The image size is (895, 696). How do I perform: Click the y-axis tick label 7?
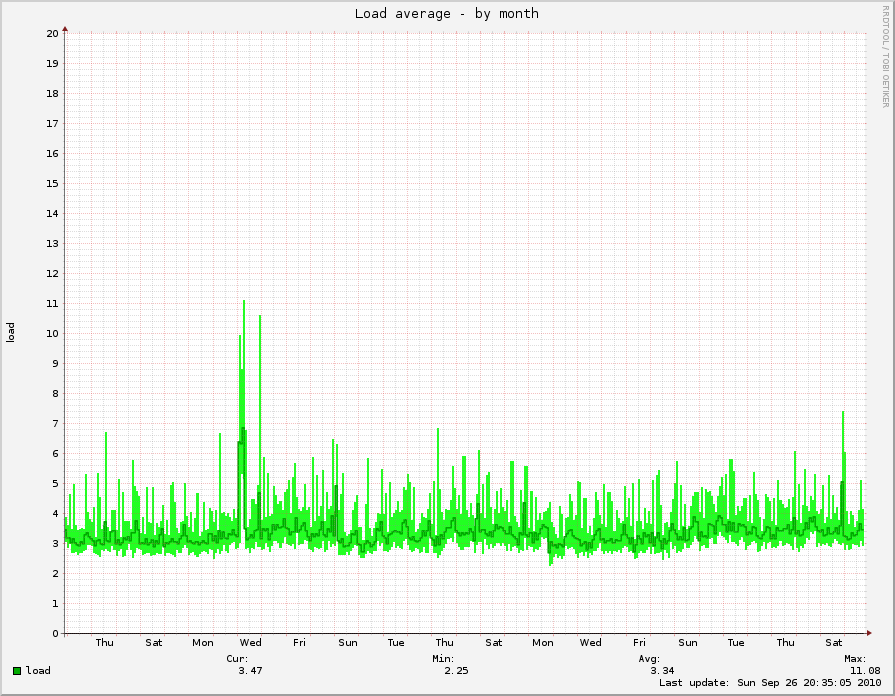pos(55,424)
